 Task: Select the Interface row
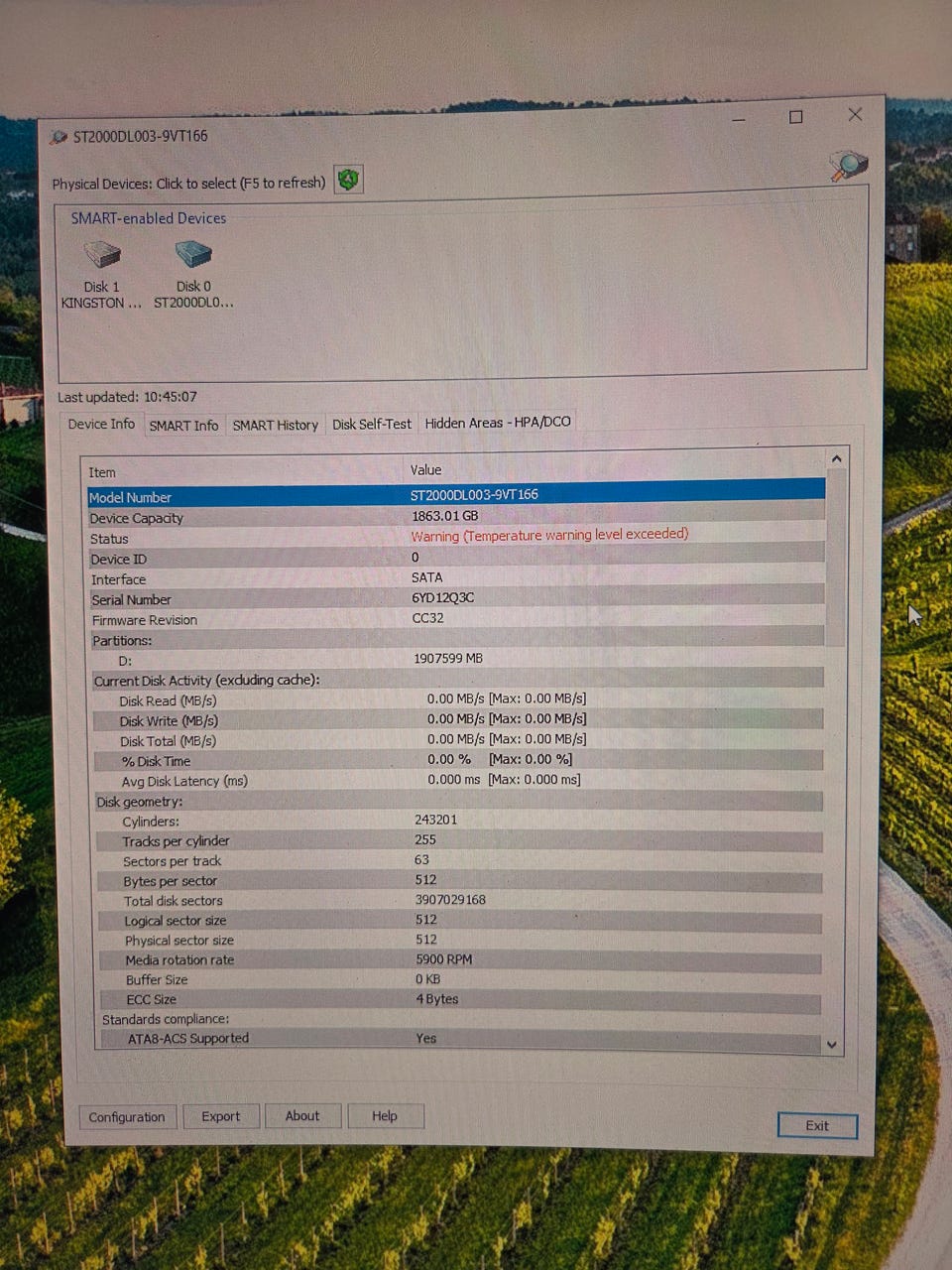(x=456, y=578)
